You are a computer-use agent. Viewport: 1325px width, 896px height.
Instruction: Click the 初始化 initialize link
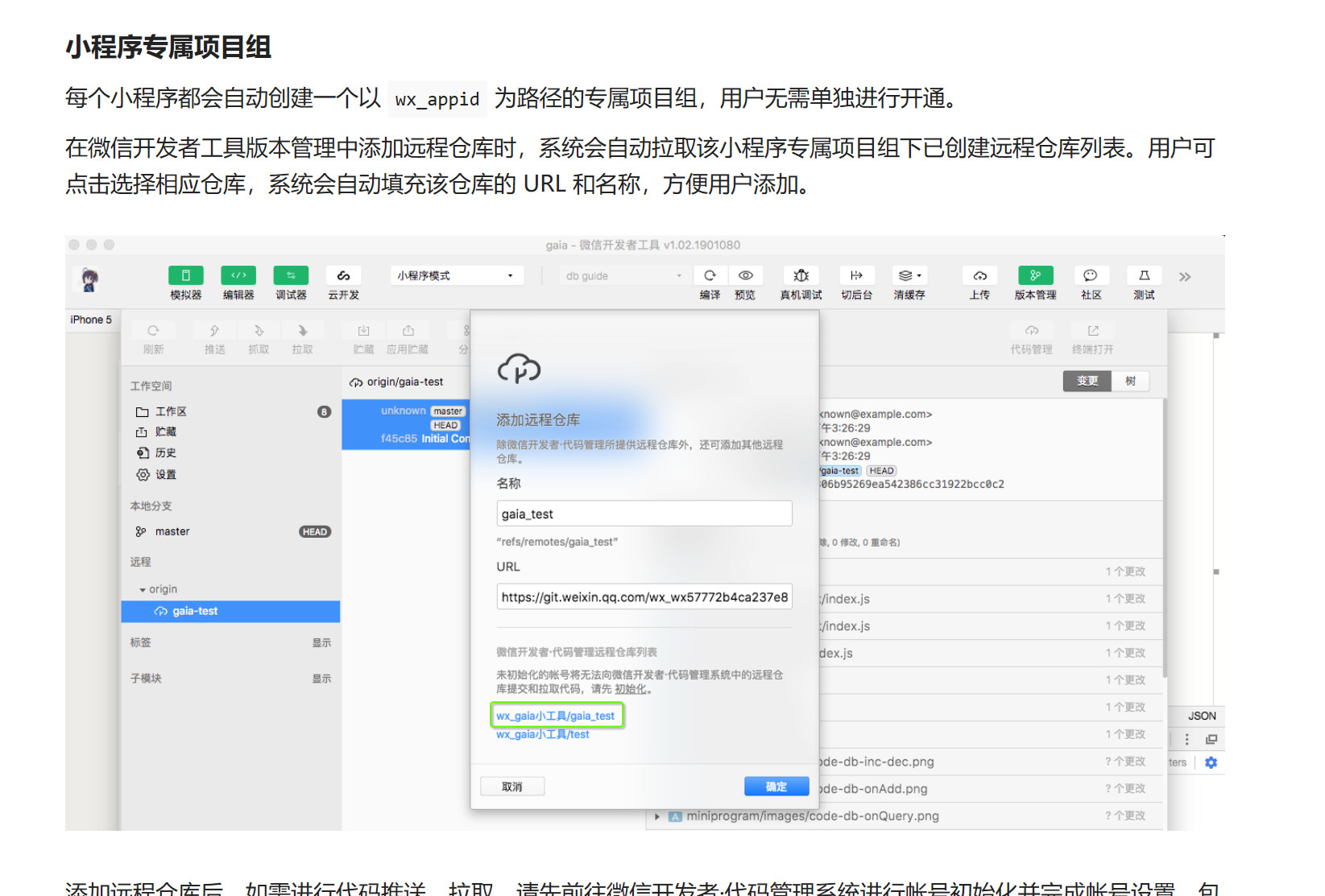[631, 689]
